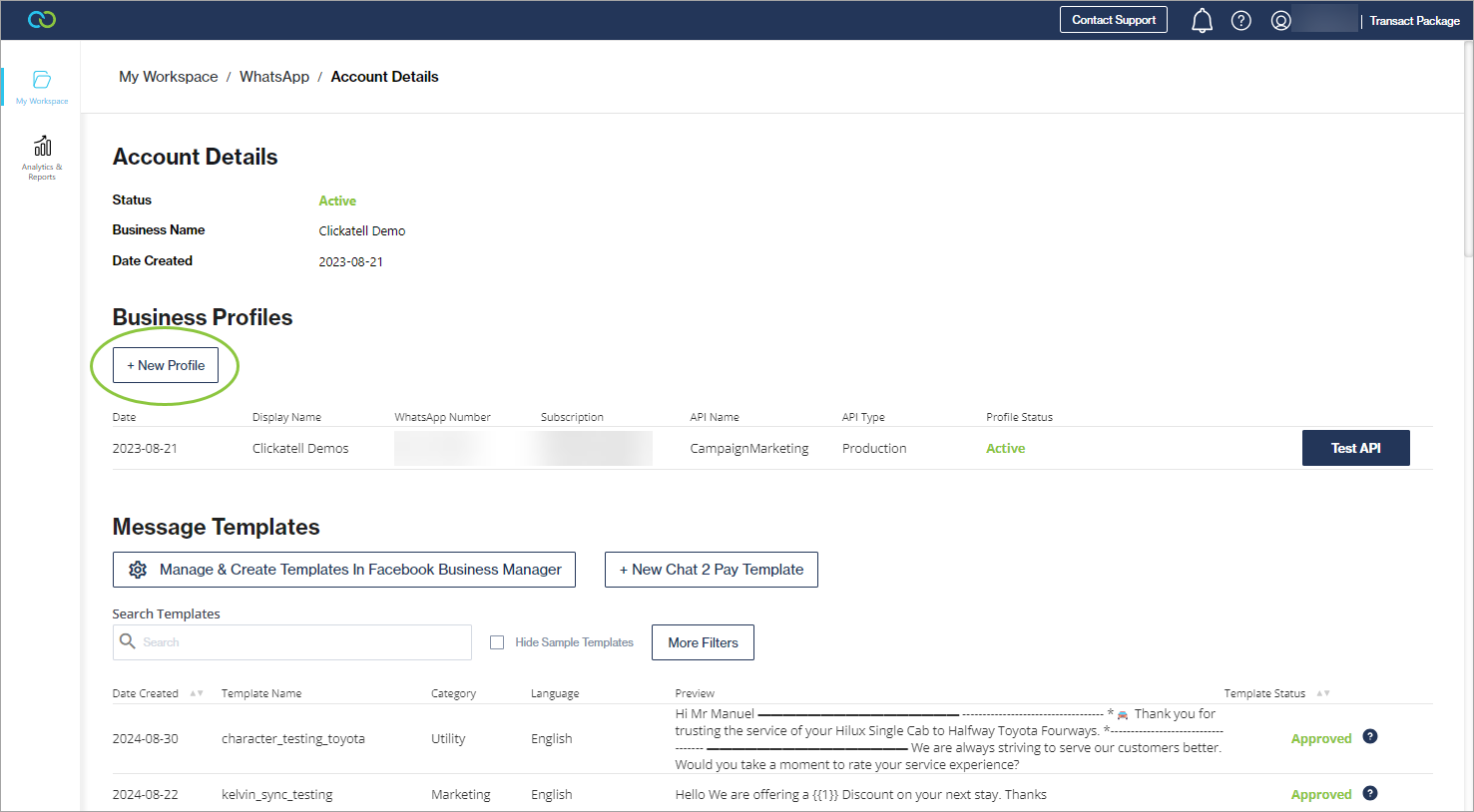Image resolution: width=1474 pixels, height=812 pixels.
Task: Create a New Chat 2 Pay Template
Action: tap(711, 570)
